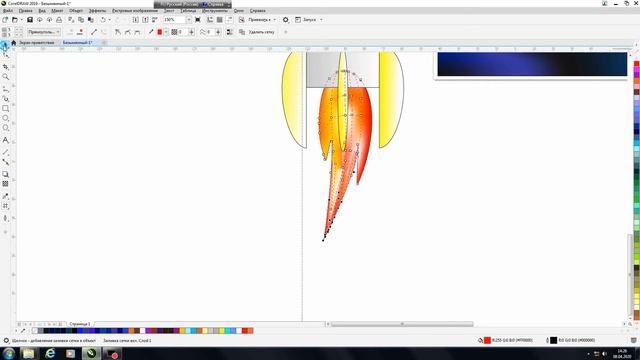Open the zoom level dropdown
Viewport: 640px width, 360px height.
click(189, 20)
